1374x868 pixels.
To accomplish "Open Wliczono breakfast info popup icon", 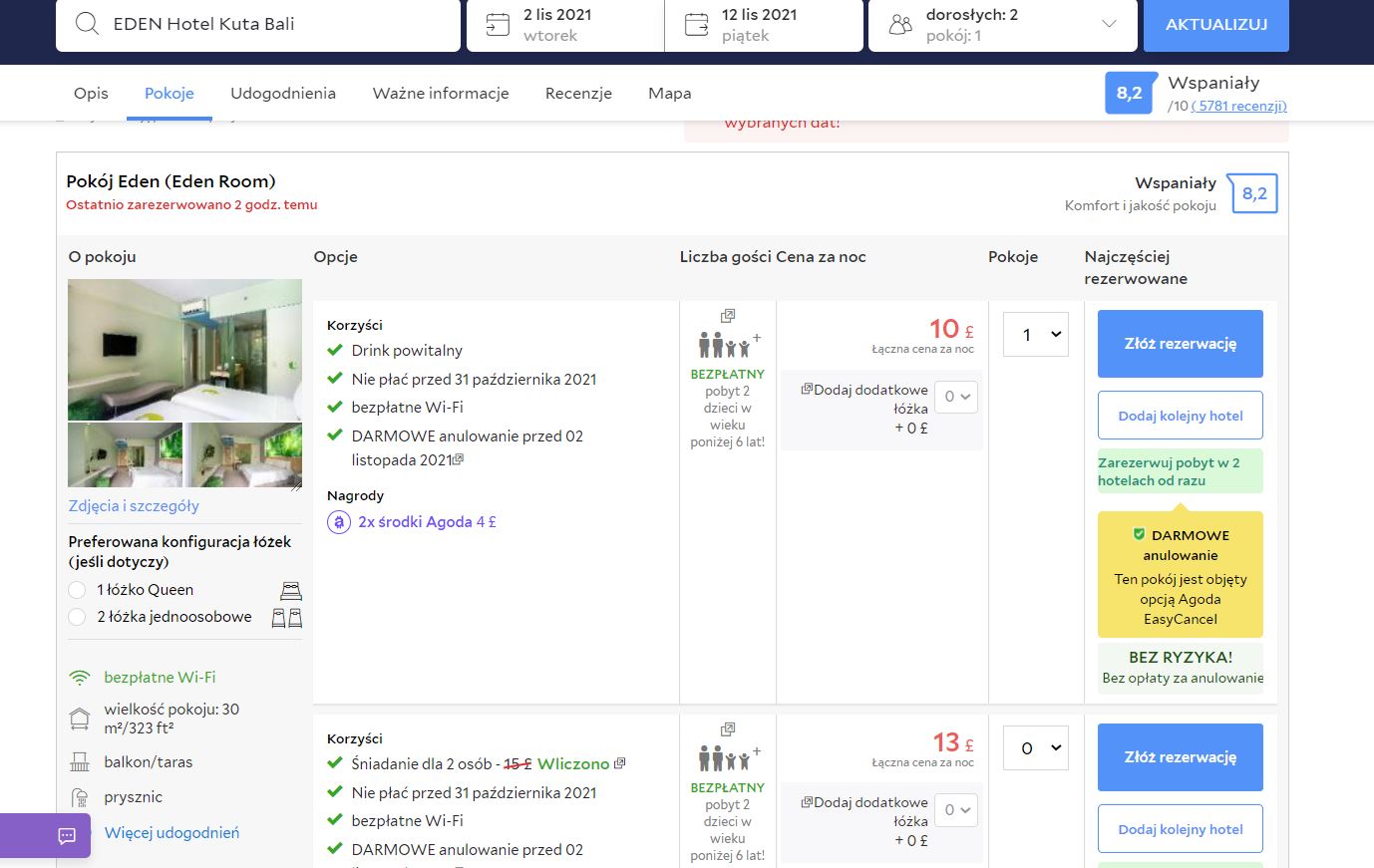I will pos(619,763).
